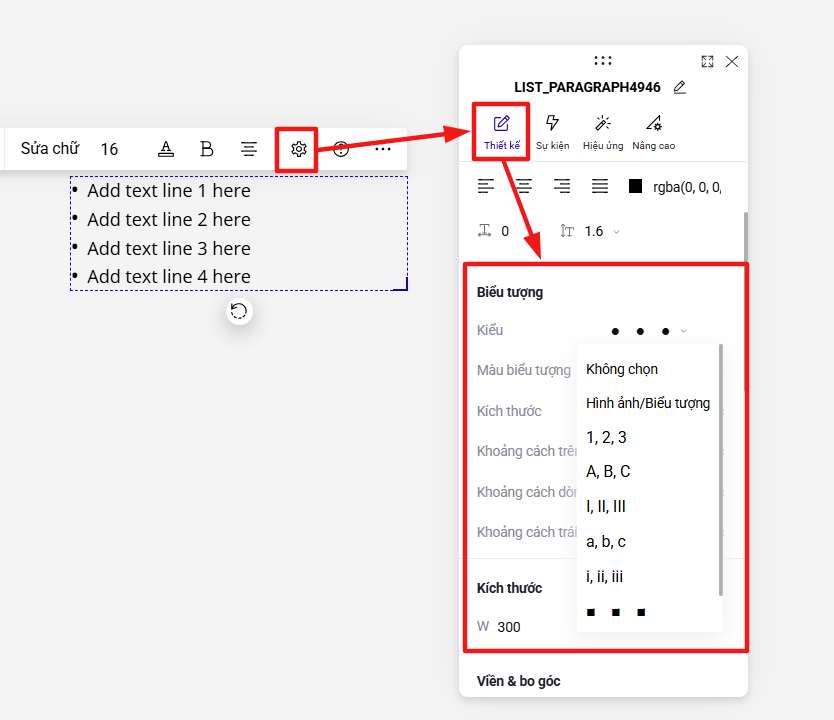Align text left in design panel
The width and height of the screenshot is (834, 720).
pos(486,186)
